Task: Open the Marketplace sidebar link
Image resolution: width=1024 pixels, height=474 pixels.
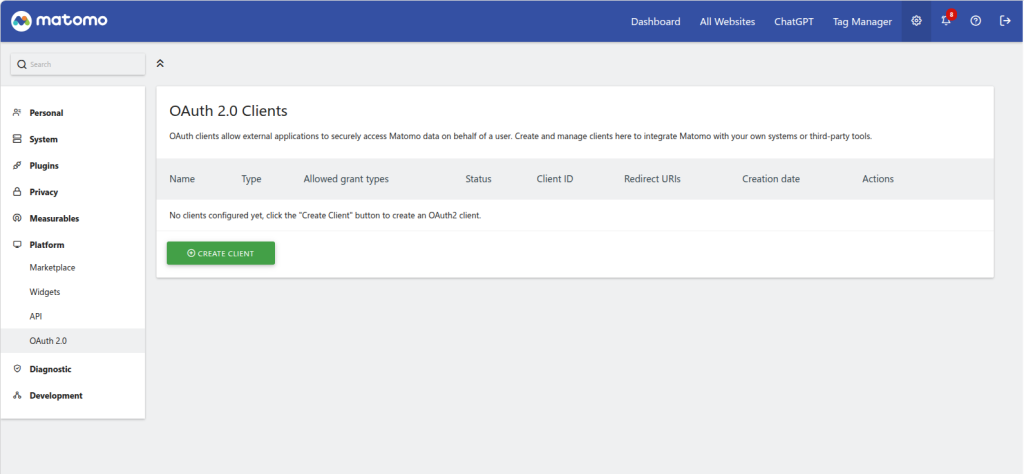Action: pyautogui.click(x=52, y=267)
